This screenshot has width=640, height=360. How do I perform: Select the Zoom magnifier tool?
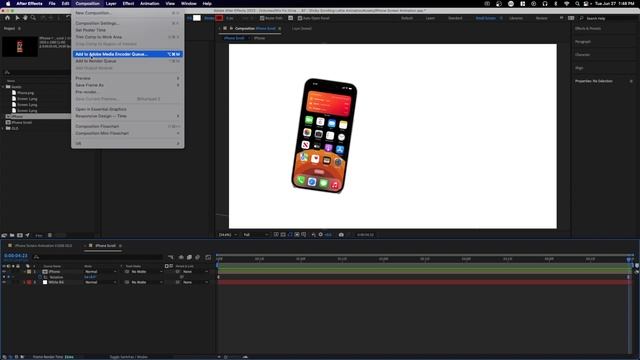point(33,18)
